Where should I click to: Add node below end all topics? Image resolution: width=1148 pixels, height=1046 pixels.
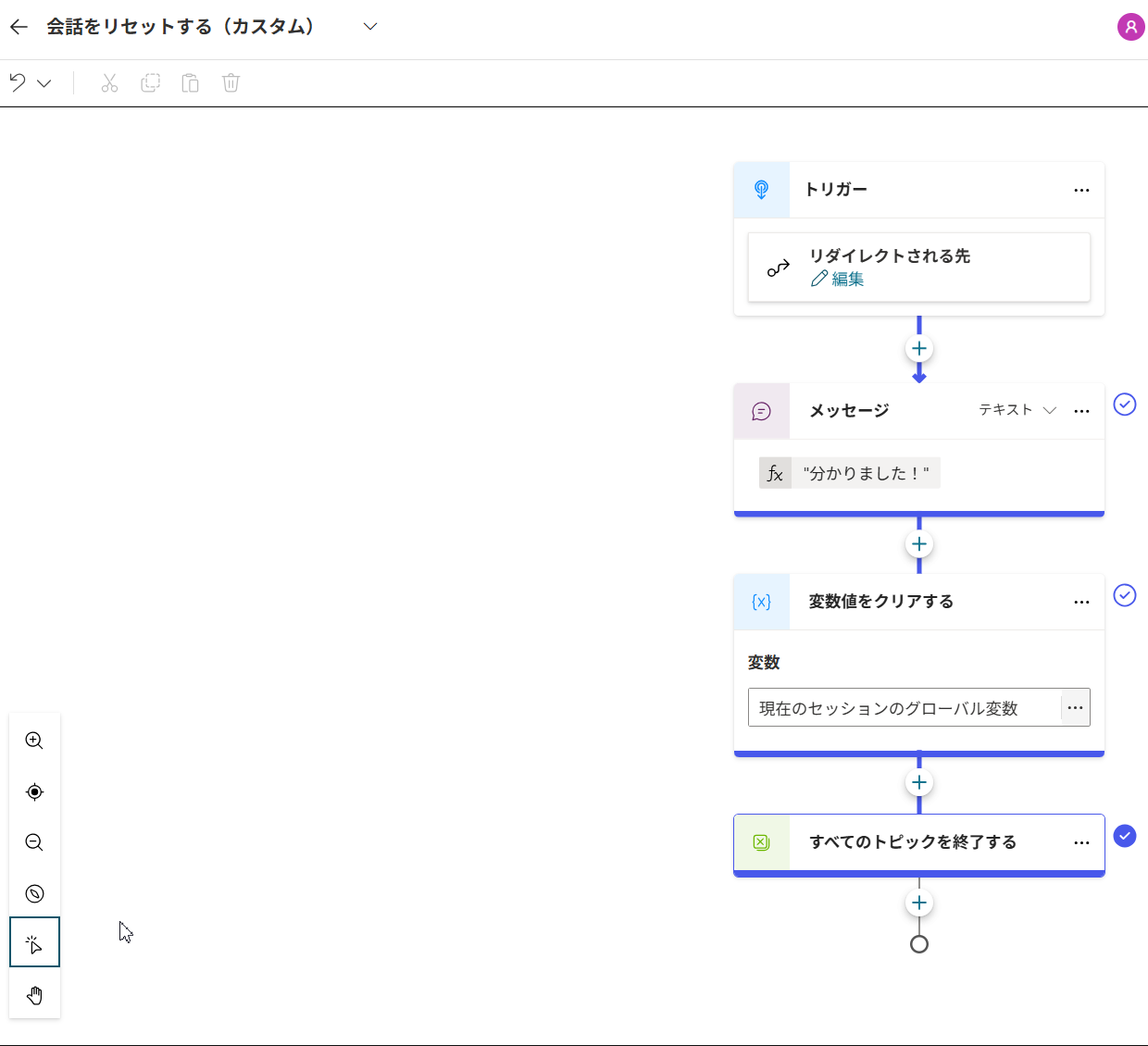[918, 903]
